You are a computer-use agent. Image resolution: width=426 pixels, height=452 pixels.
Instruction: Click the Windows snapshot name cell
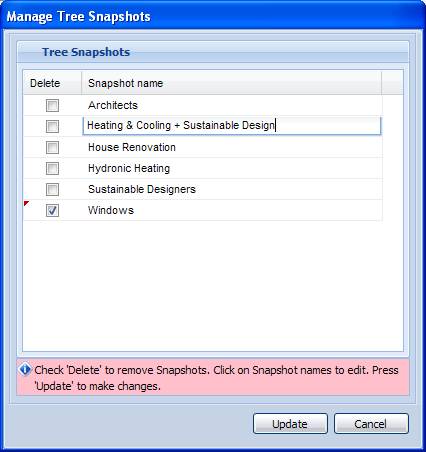232,210
